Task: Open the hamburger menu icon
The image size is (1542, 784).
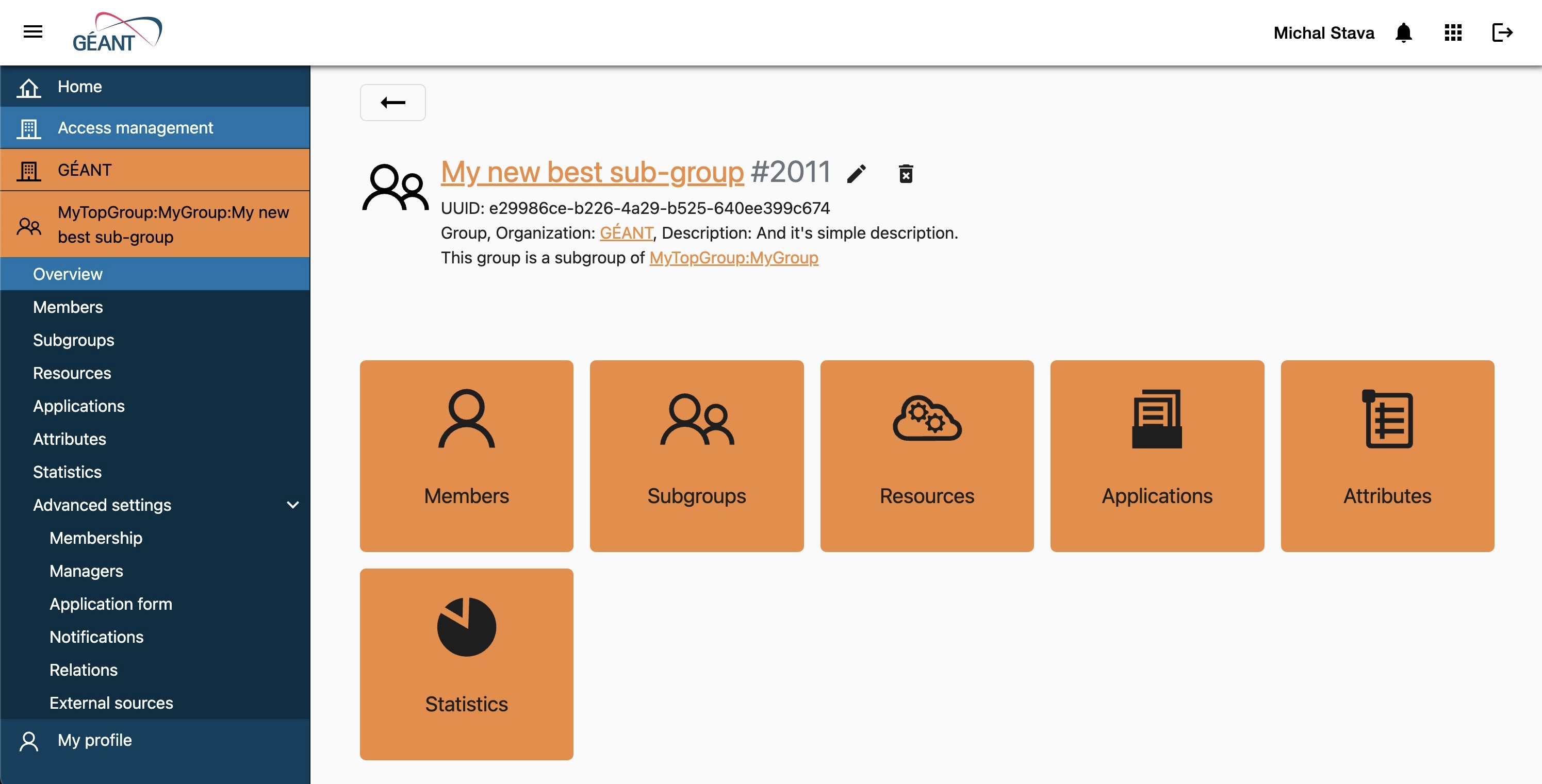Action: point(33,32)
